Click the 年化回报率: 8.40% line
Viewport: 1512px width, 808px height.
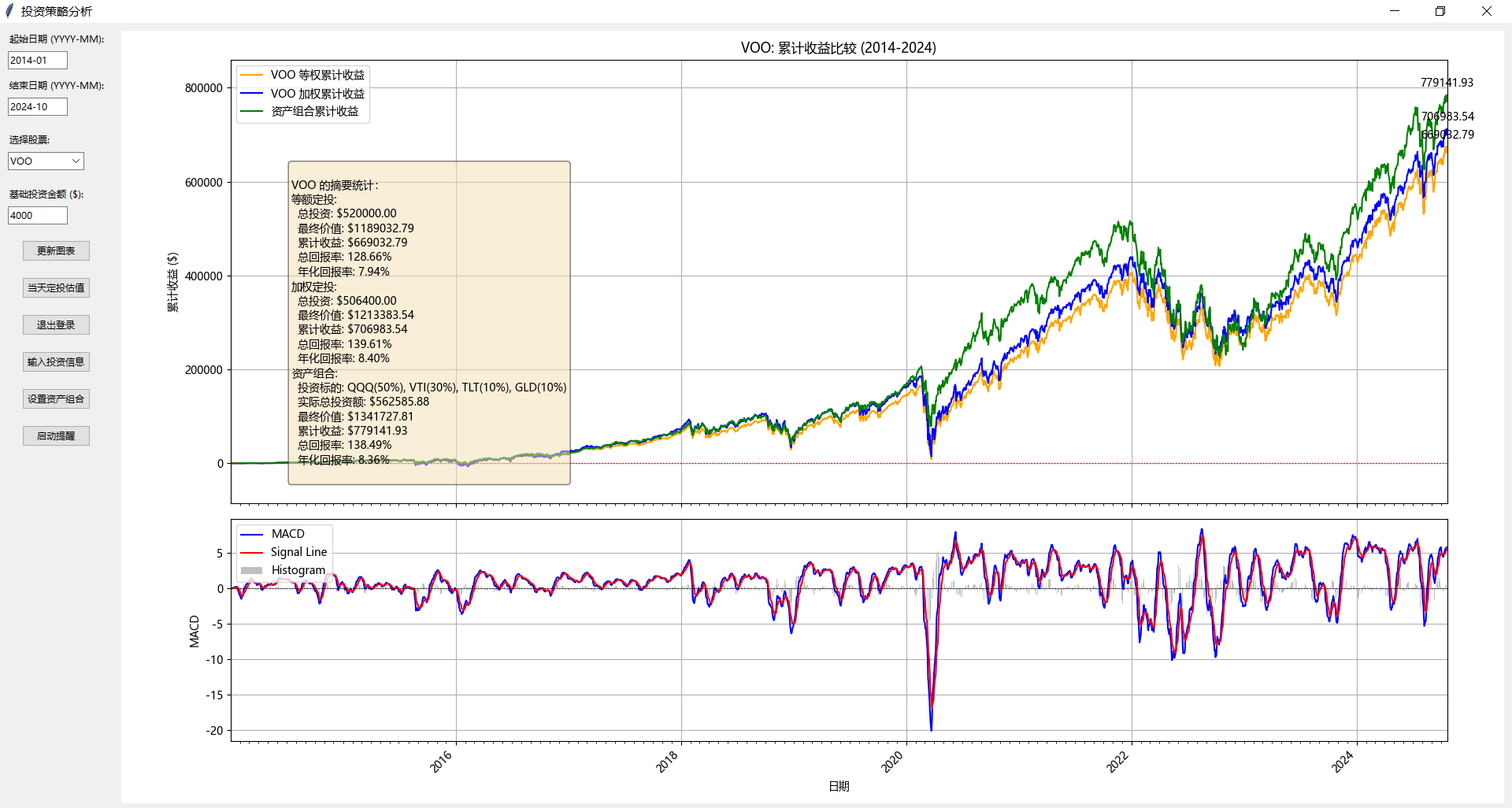click(343, 358)
